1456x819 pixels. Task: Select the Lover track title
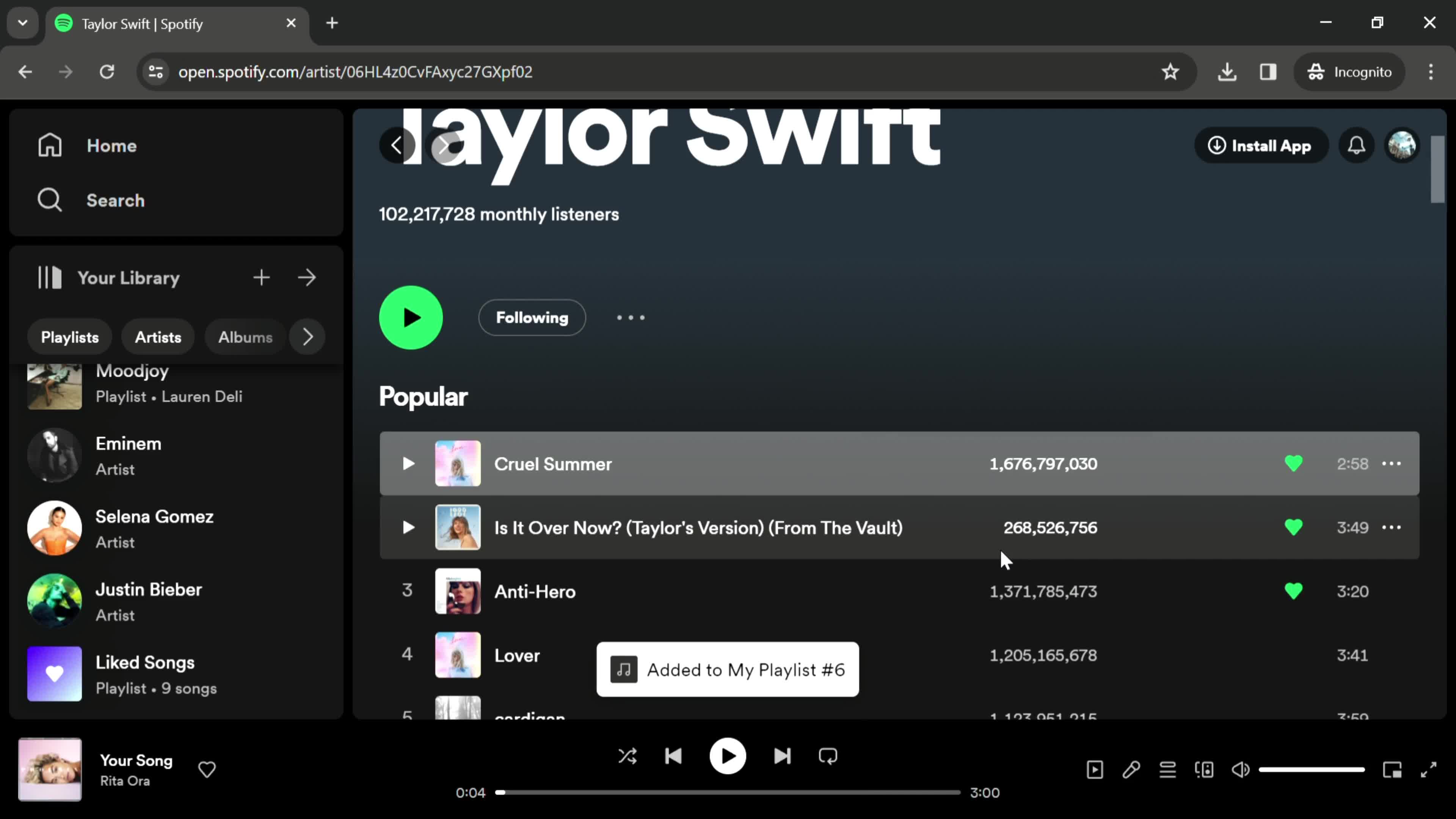516,656
